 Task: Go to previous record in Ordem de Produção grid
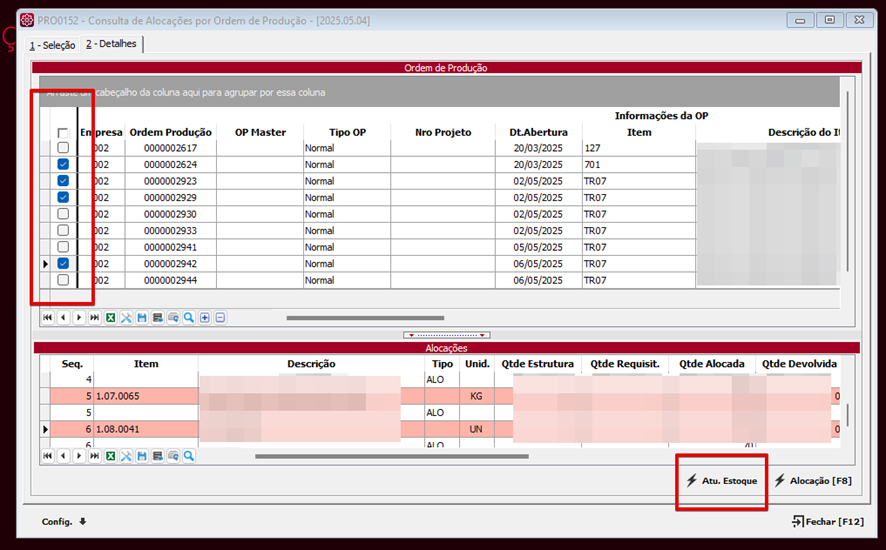63,318
